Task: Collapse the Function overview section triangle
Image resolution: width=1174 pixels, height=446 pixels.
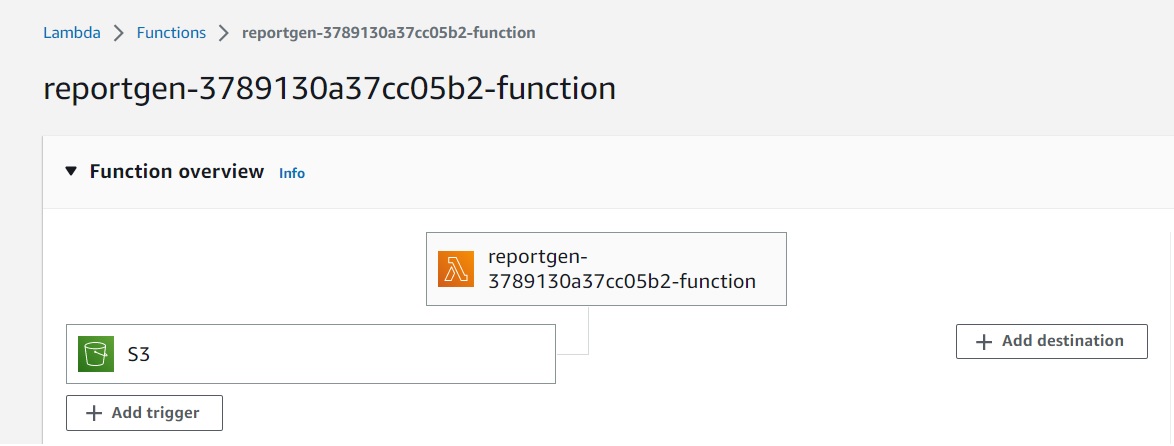Action: click(70, 172)
